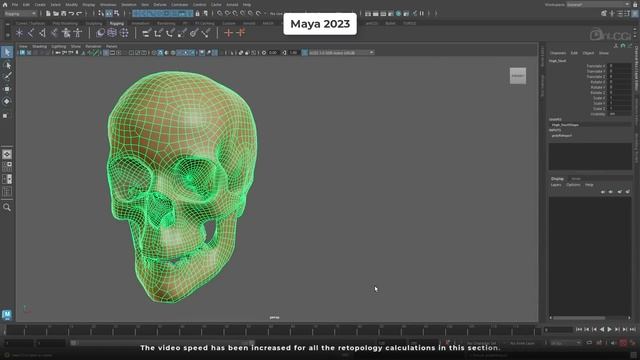Screen dimensions: 640x360
Task: Open the search magnifier in left sidebar
Action: coord(7,207)
